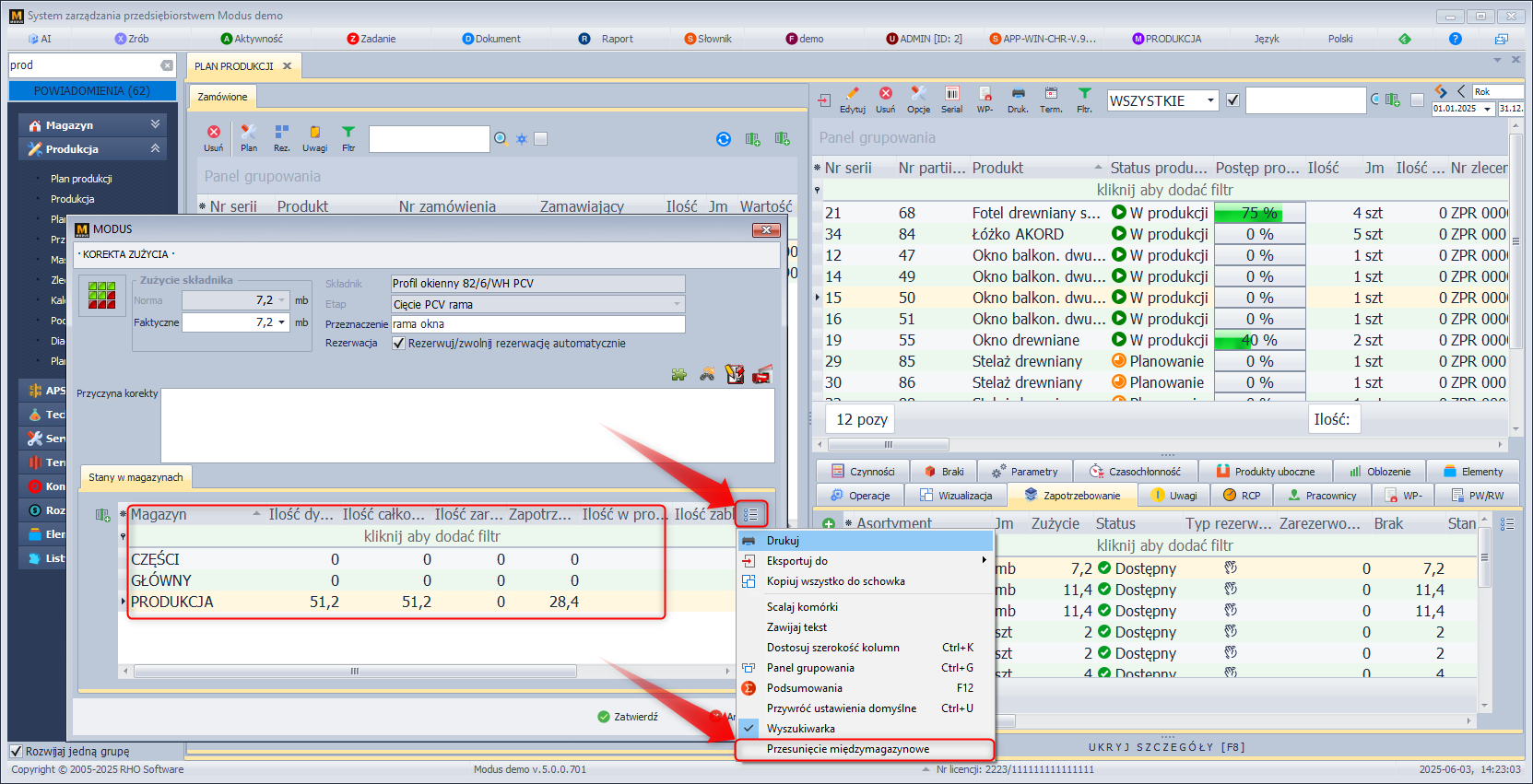Screen dimensions: 1533x784
Task: Toggle Rozwijaj jedną grupę checkbox
Action: (16, 751)
